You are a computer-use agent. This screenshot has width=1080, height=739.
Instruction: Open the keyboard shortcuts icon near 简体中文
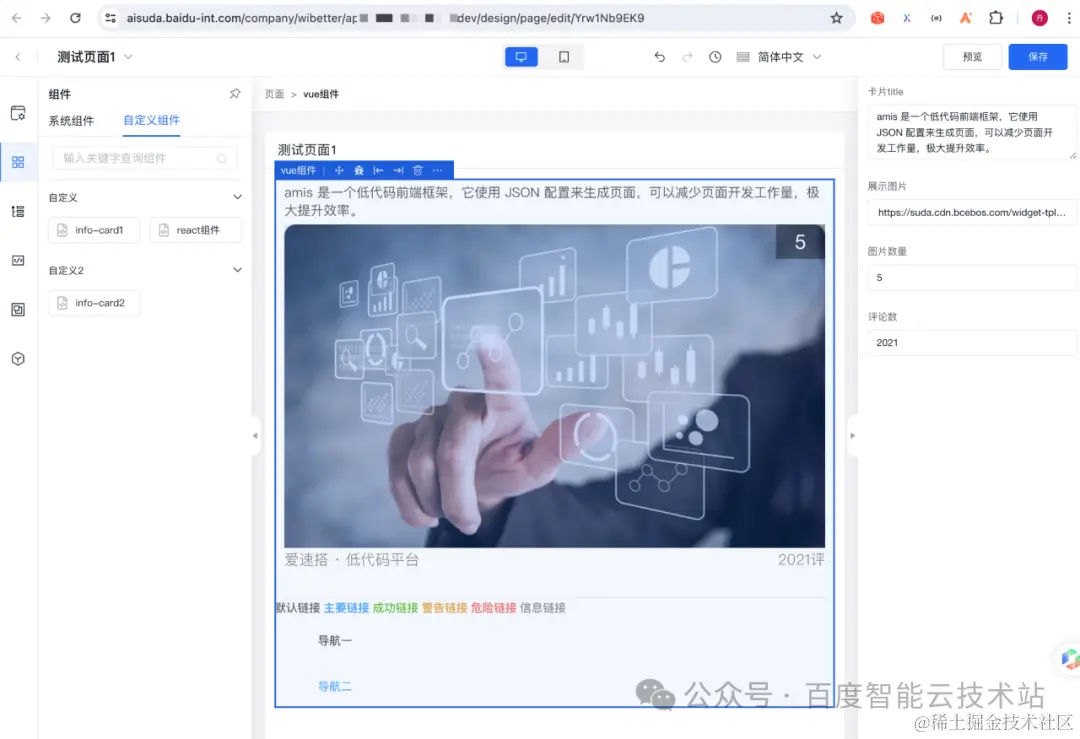741,57
